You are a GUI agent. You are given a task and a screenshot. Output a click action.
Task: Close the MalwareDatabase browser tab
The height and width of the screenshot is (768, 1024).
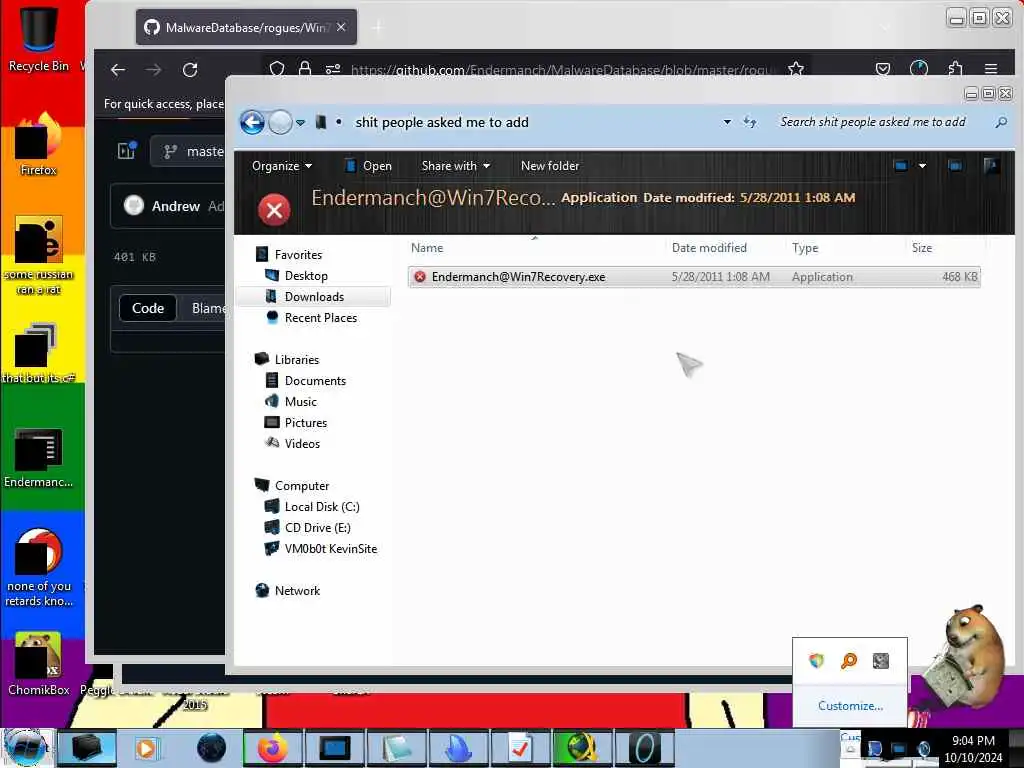point(341,27)
